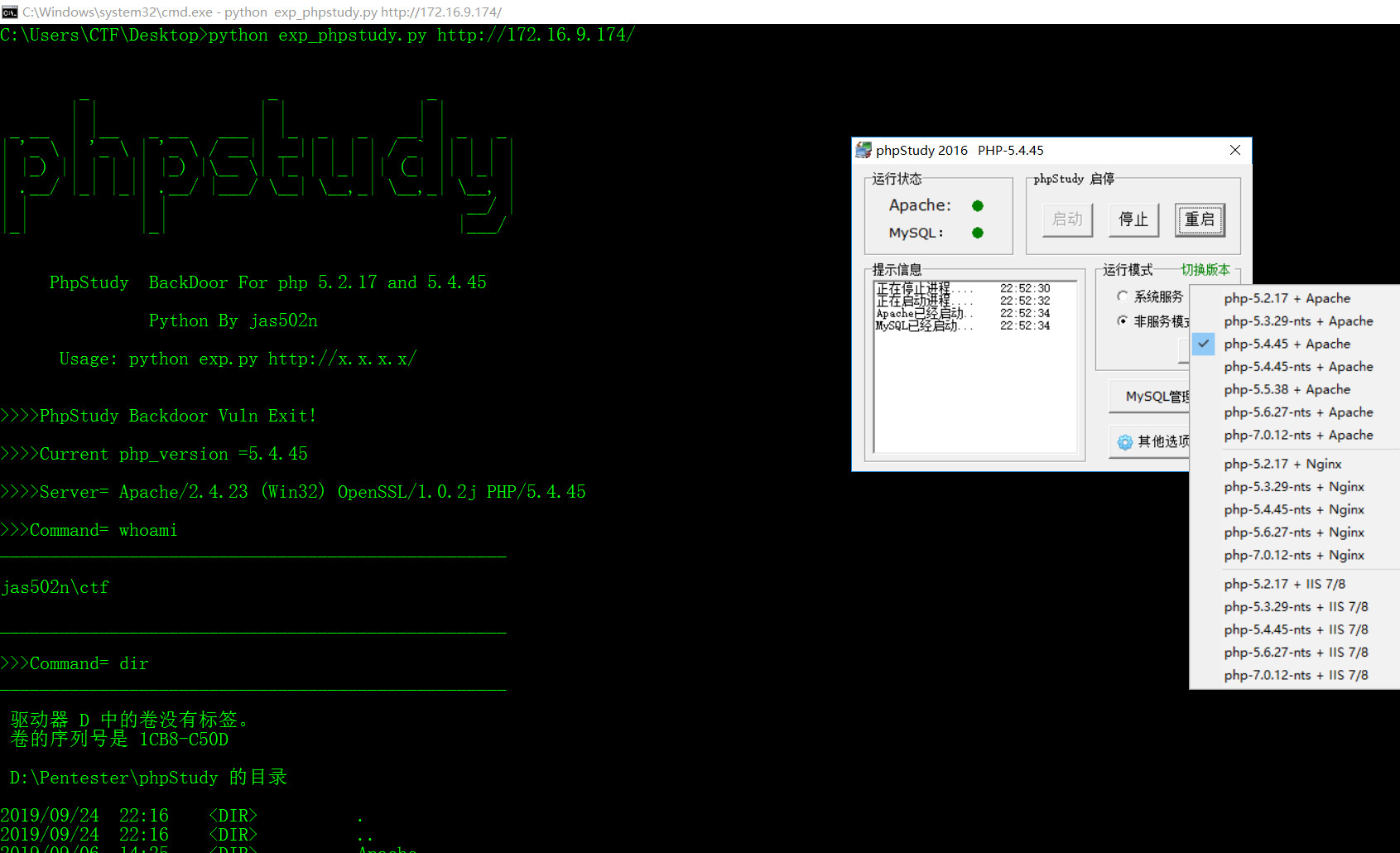Click the phpStudy 2016 PHP-5.4.45 title text

point(960,150)
